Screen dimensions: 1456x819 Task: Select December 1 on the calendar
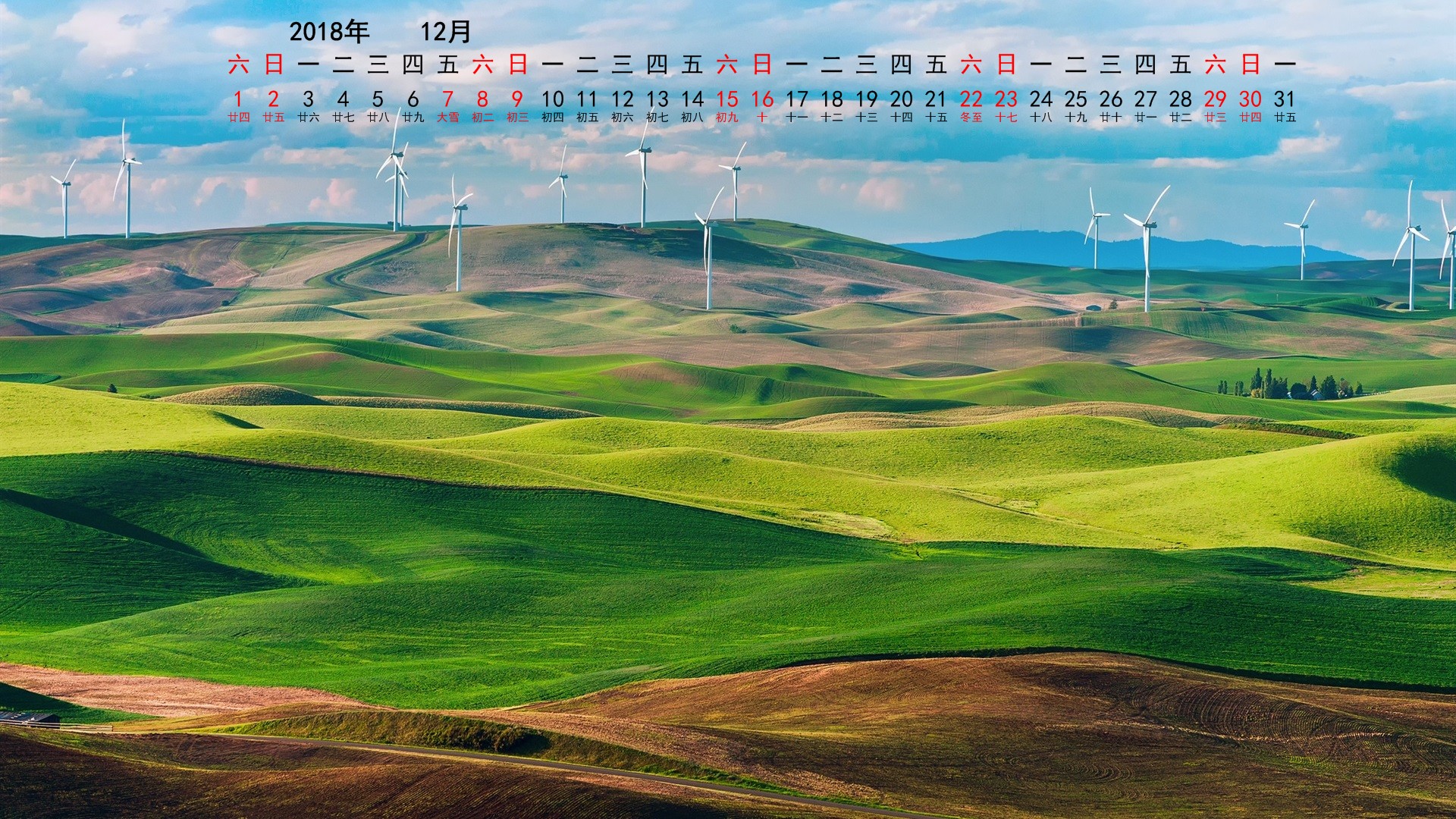[x=238, y=99]
